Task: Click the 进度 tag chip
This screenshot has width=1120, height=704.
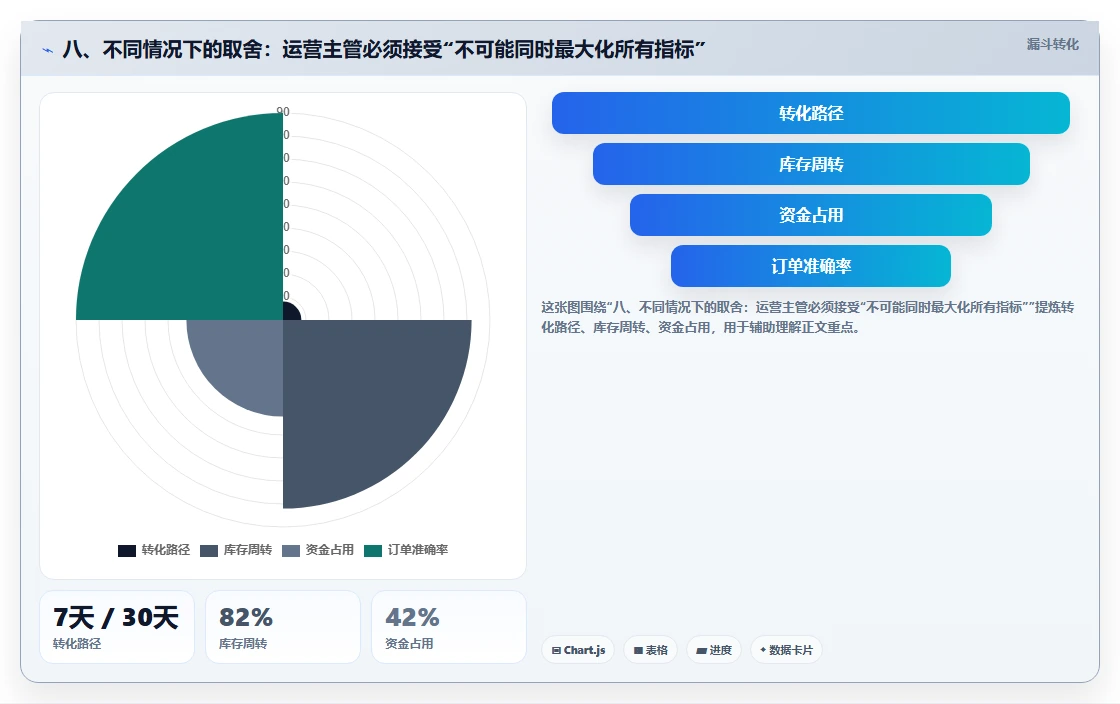Action: click(714, 650)
